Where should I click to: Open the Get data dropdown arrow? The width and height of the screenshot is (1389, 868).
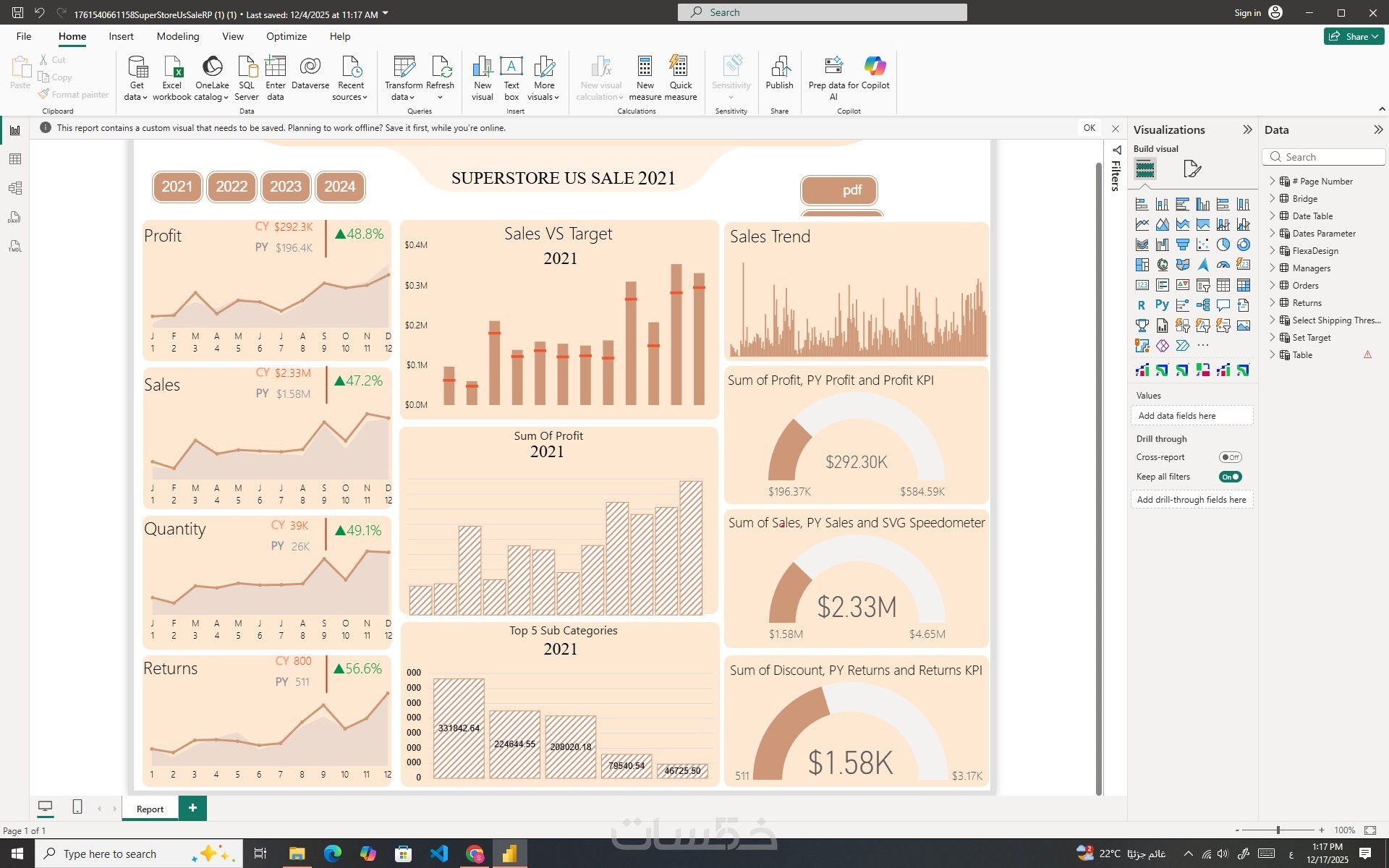[x=145, y=98]
